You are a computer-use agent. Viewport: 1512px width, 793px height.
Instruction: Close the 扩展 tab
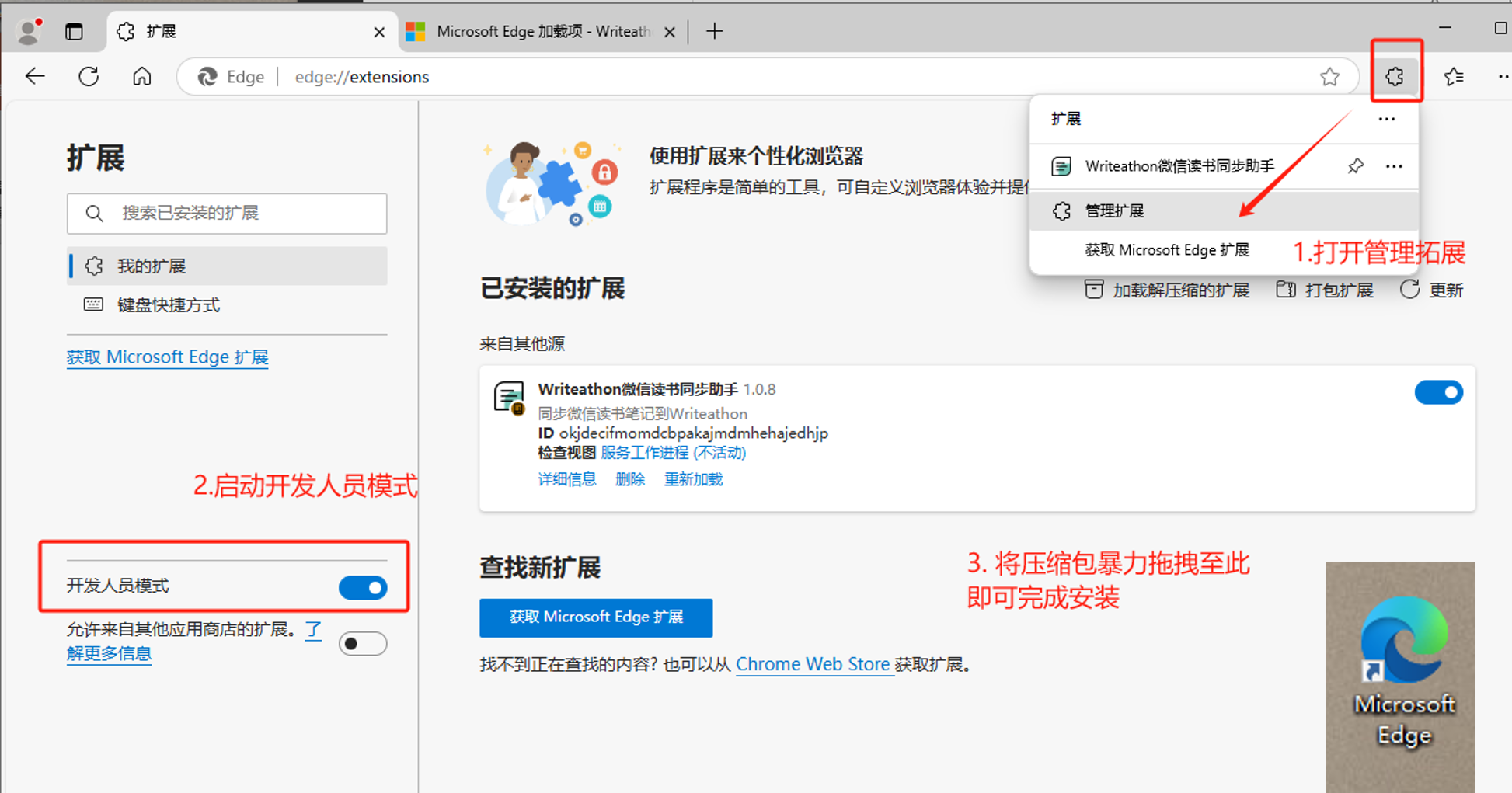[379, 32]
